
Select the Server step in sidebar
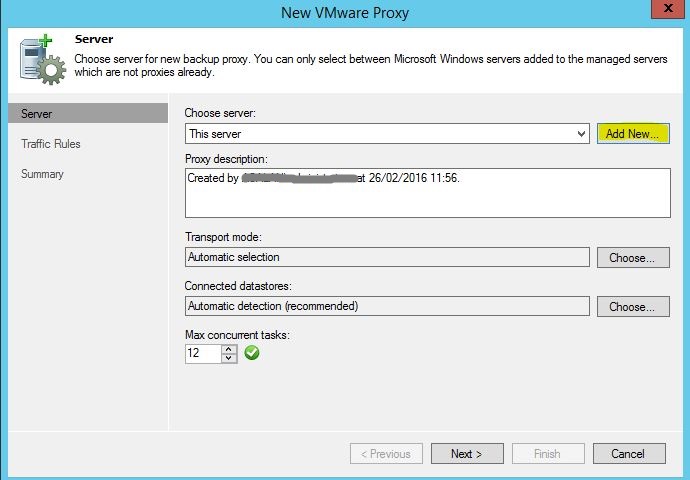coord(88,114)
